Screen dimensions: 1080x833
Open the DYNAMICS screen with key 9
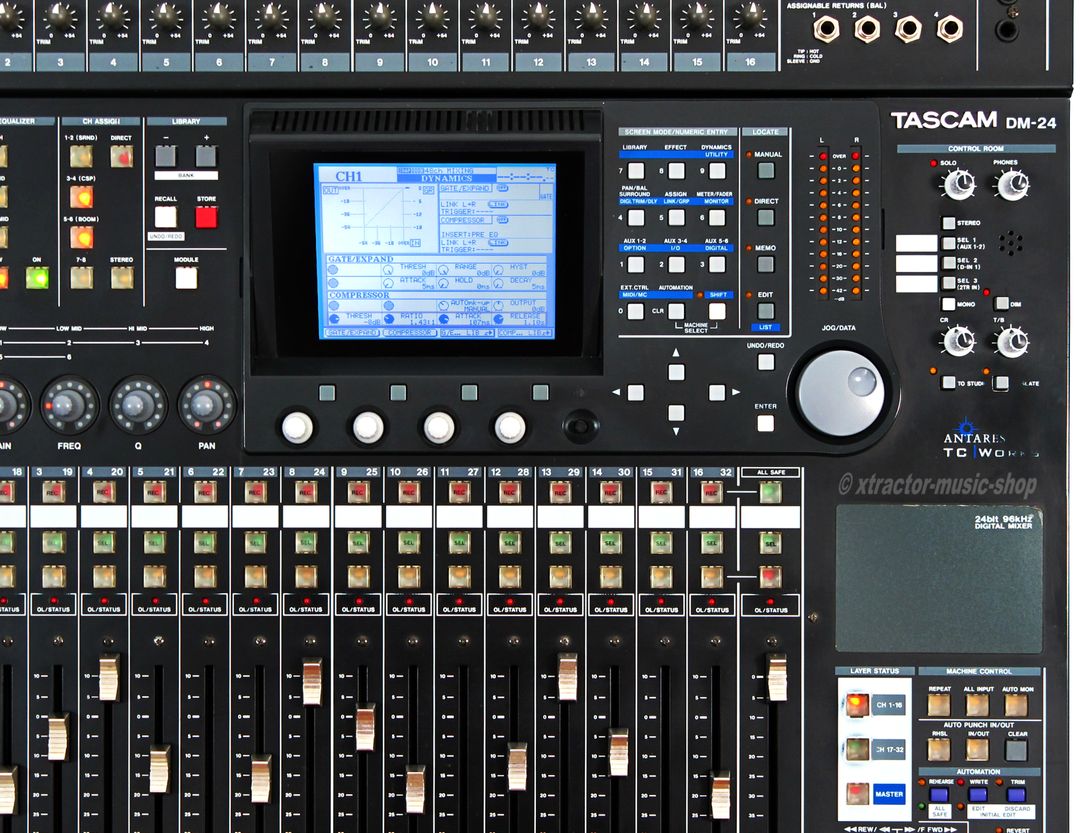[x=717, y=171]
